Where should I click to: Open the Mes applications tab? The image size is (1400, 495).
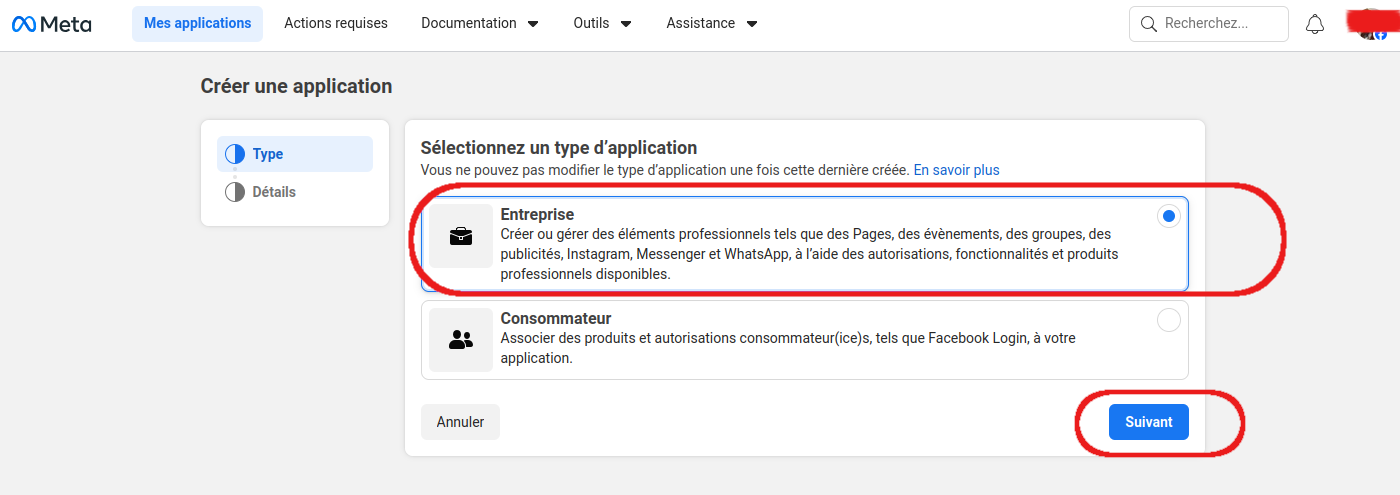click(197, 23)
